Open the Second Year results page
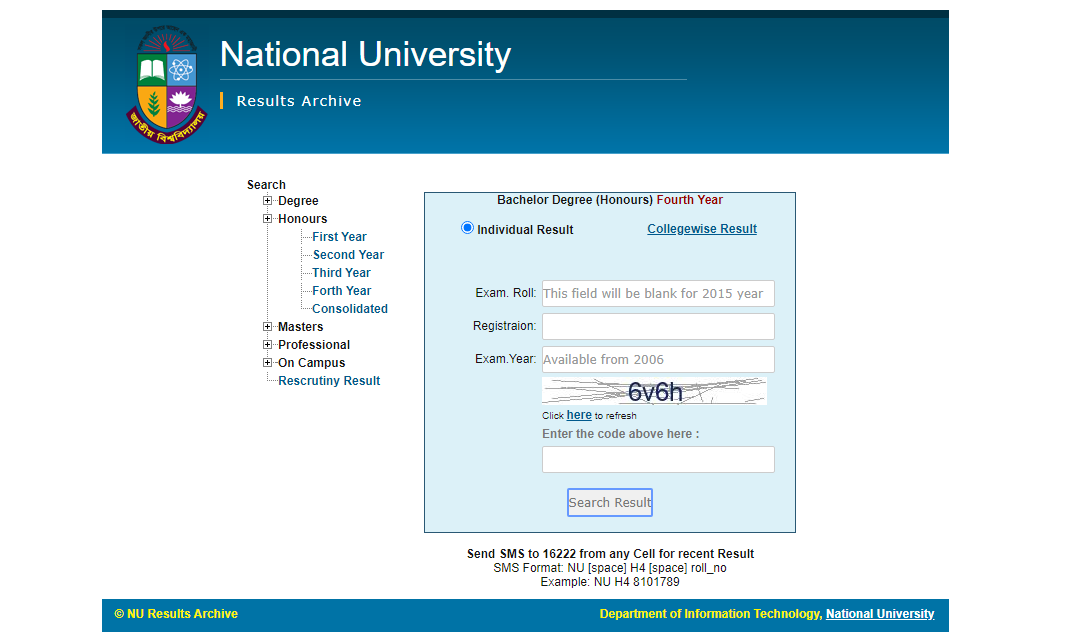Image resolution: width=1067 pixels, height=638 pixels. coord(348,255)
